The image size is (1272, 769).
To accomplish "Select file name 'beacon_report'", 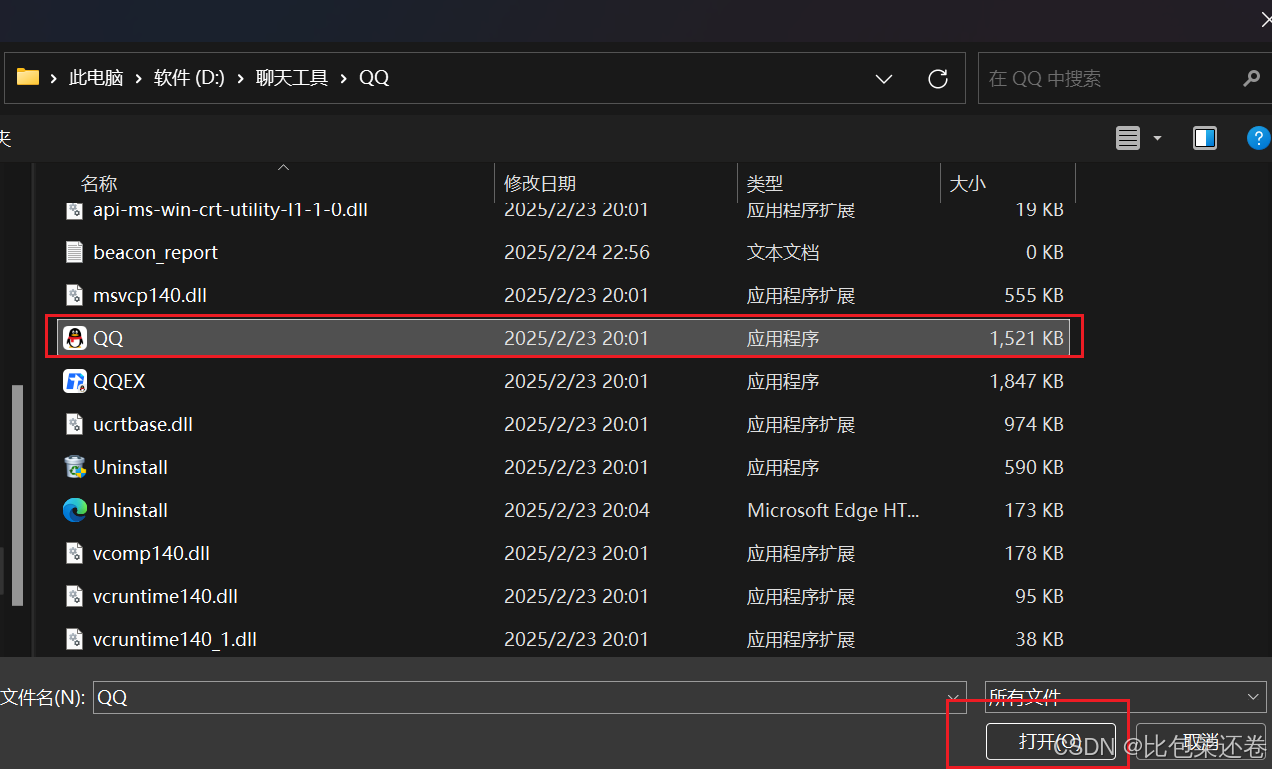I will point(155,252).
